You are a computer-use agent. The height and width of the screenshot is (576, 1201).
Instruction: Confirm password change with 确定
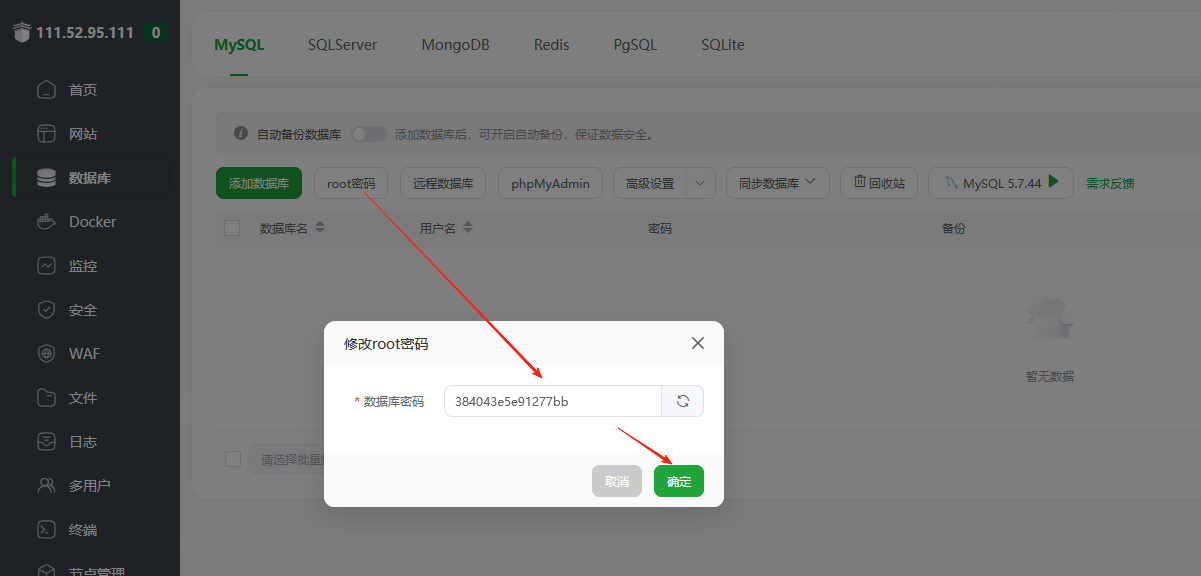click(678, 481)
